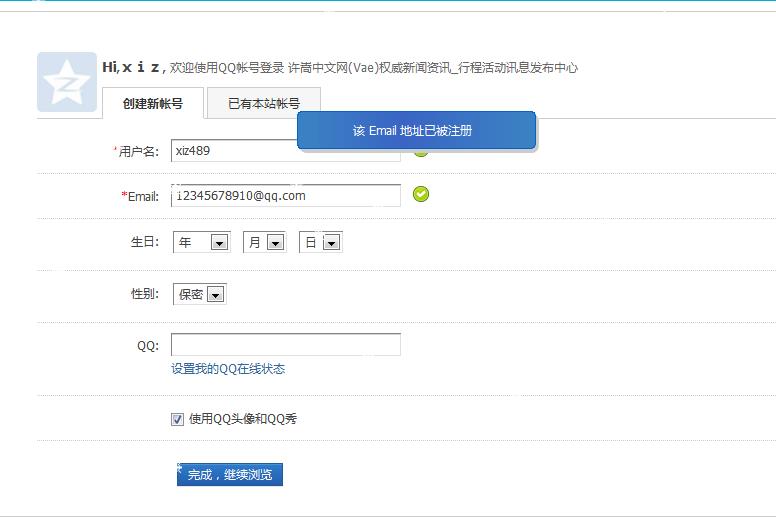Click the QQ: field label

(x=148, y=345)
